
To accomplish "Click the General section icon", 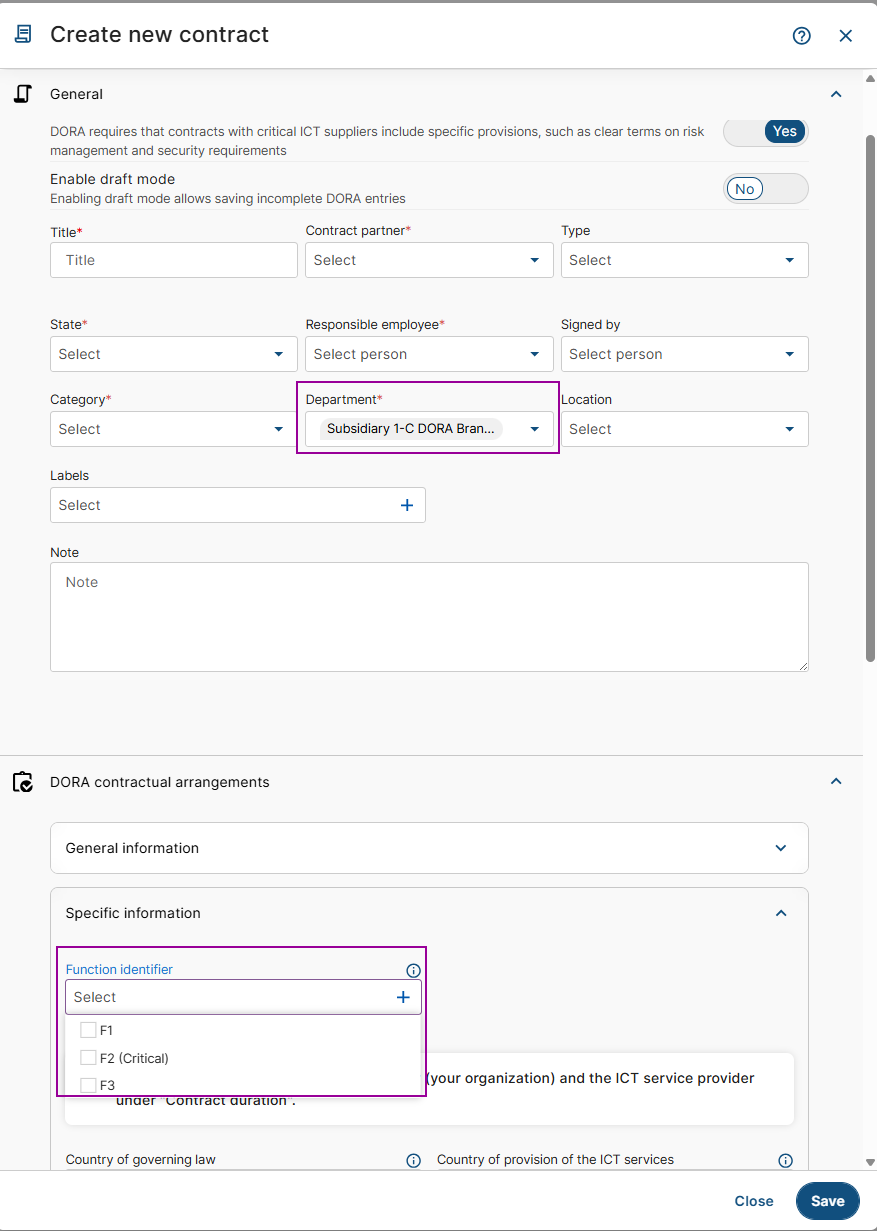I will click(23, 94).
